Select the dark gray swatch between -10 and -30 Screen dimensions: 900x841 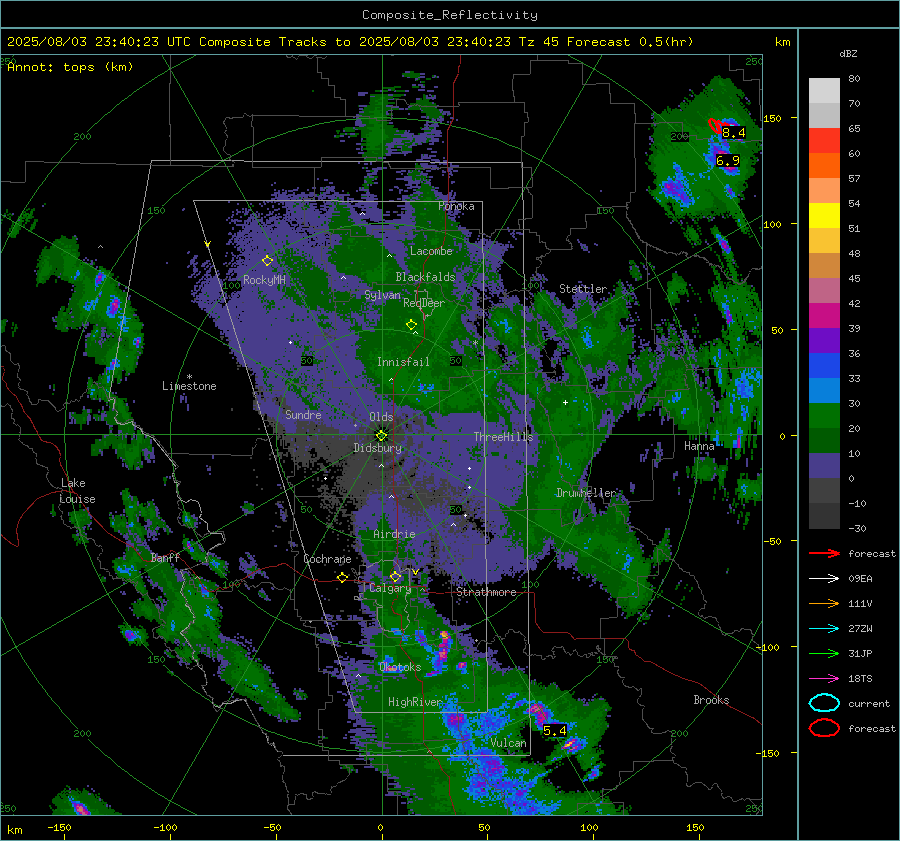point(824,516)
